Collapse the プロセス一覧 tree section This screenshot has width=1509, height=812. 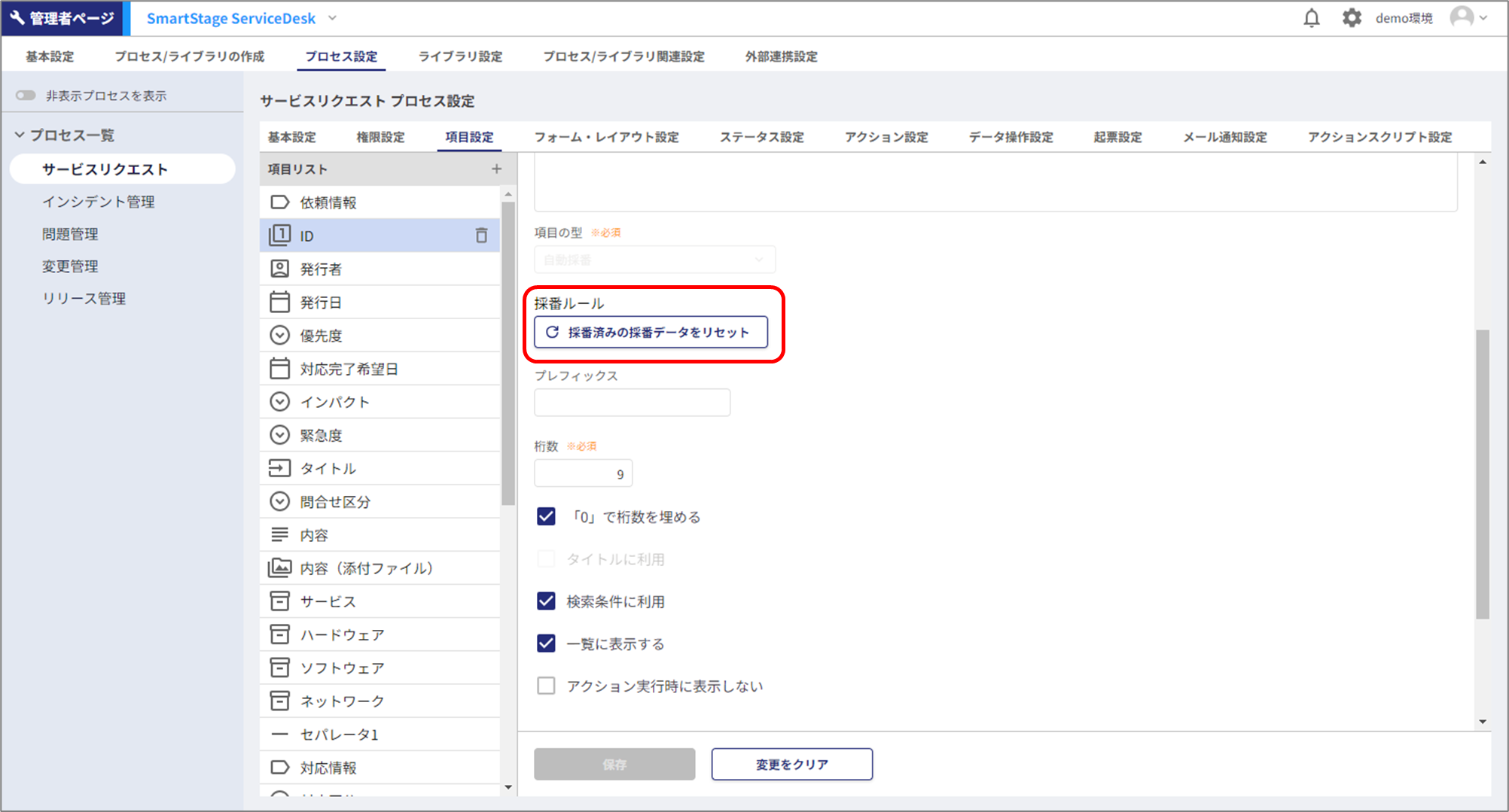(20, 135)
